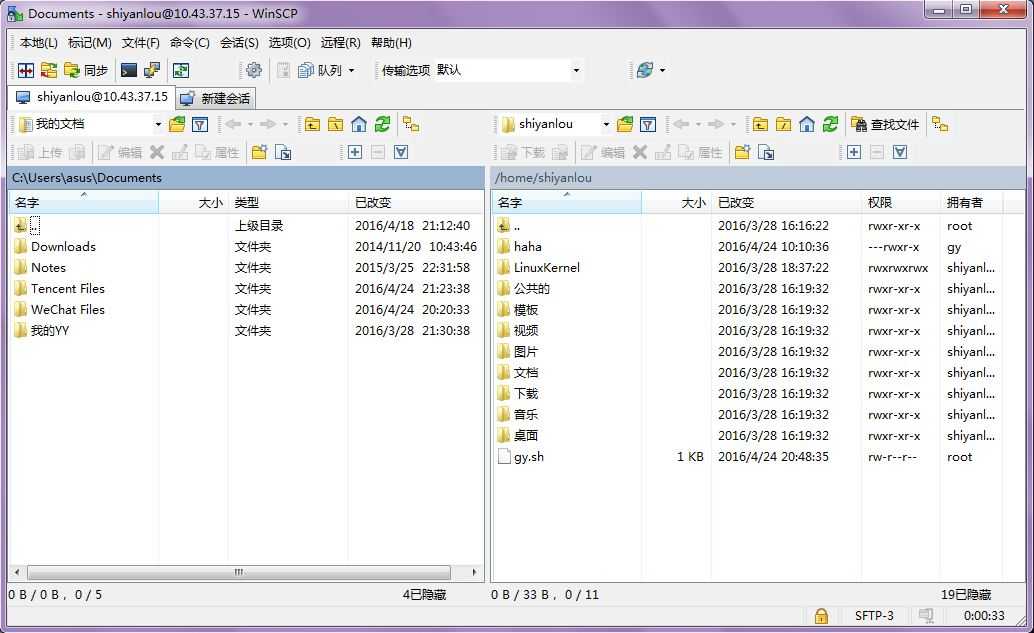This screenshot has height=633, width=1034.
Task: Go to remote parent directory icon
Action: (760, 124)
